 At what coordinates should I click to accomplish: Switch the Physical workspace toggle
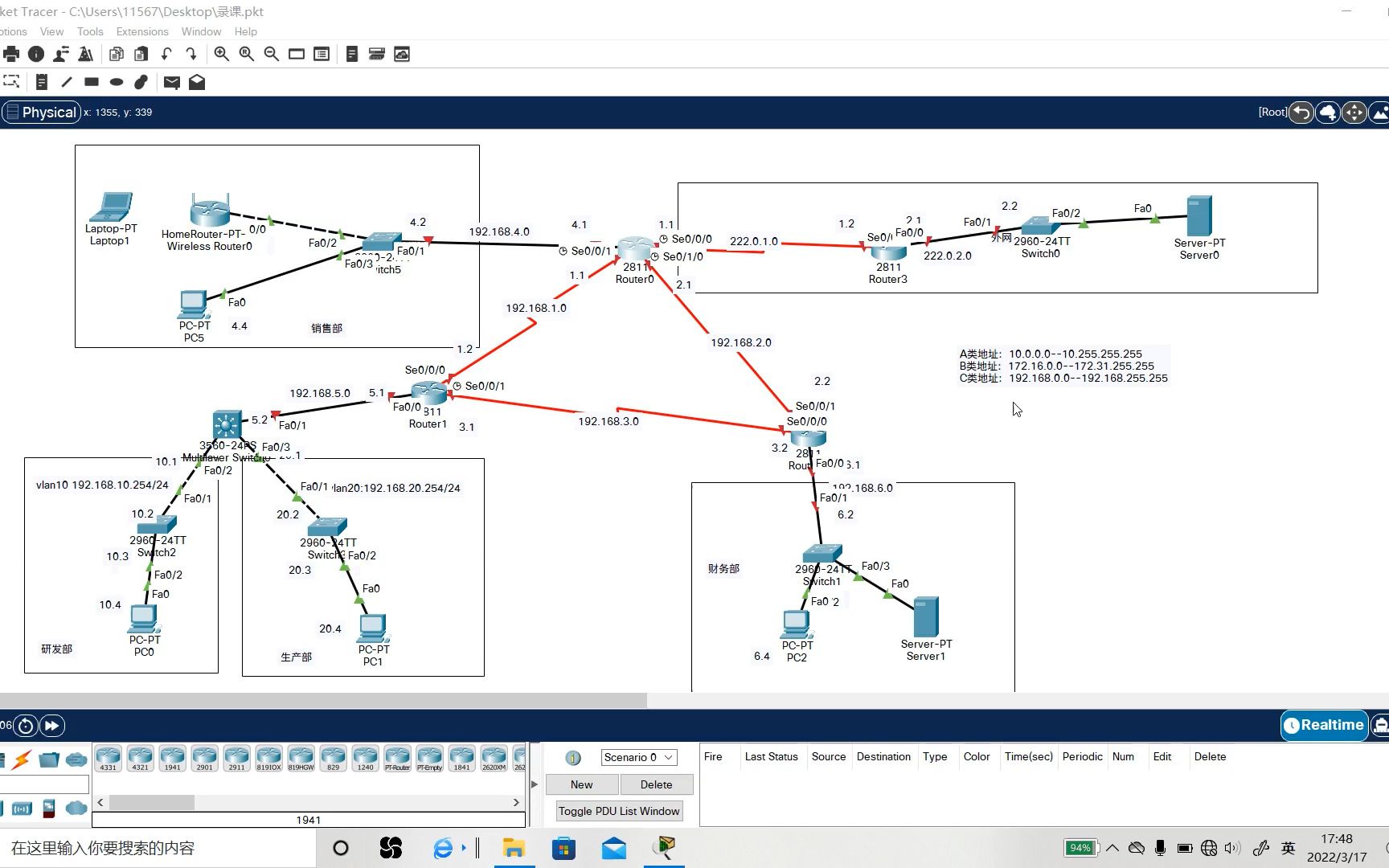pyautogui.click(x=42, y=112)
